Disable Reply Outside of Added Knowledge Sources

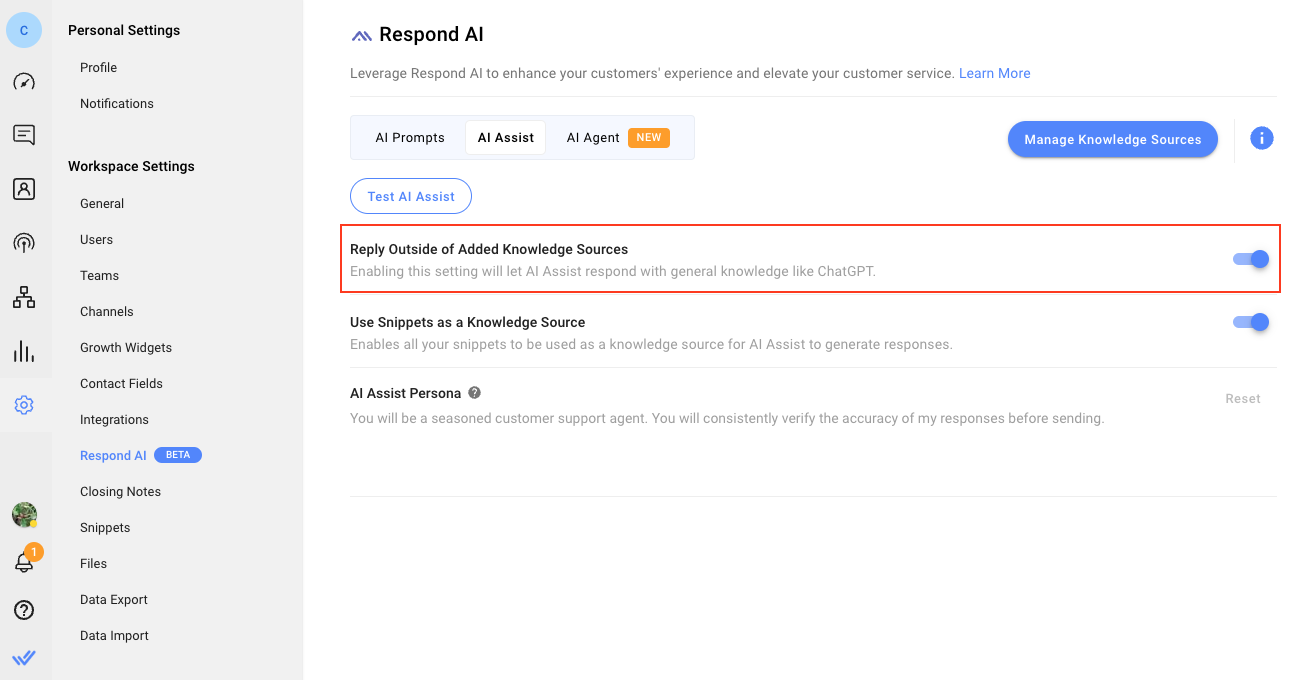click(1249, 259)
